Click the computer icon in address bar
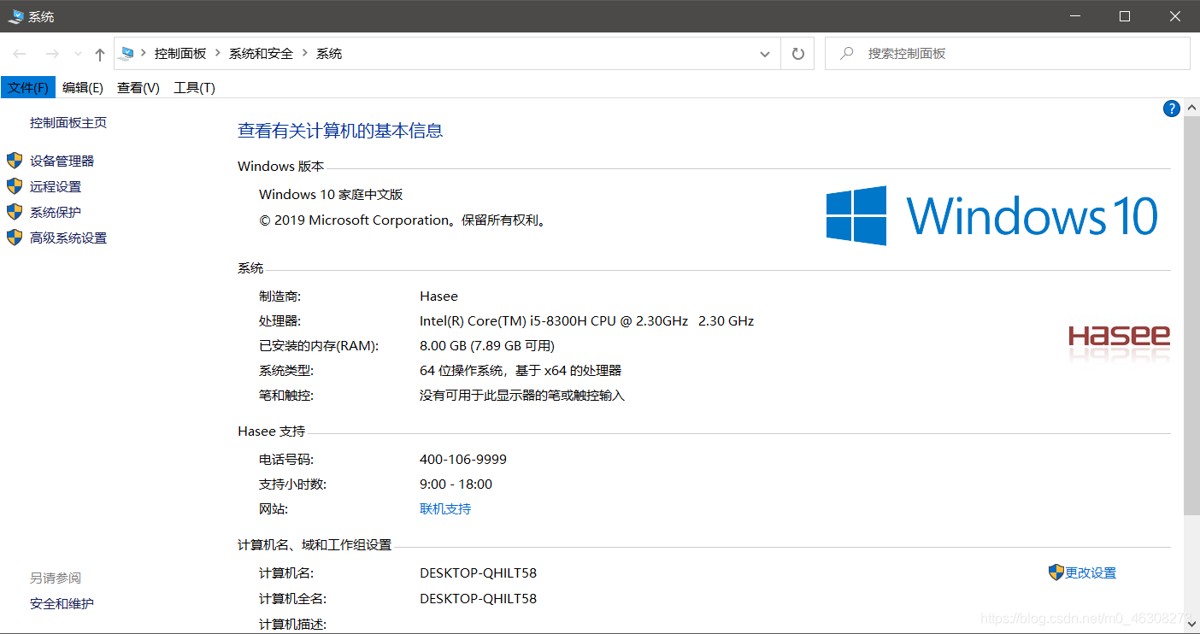This screenshot has height=634, width=1200. [127, 54]
